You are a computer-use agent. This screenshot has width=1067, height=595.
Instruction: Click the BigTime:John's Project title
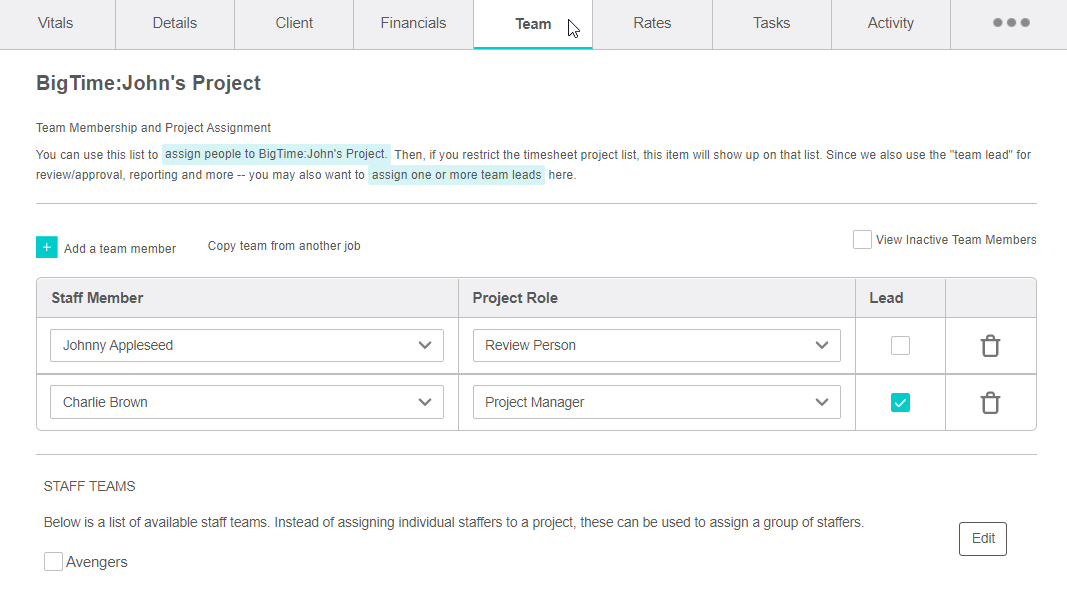[148, 83]
